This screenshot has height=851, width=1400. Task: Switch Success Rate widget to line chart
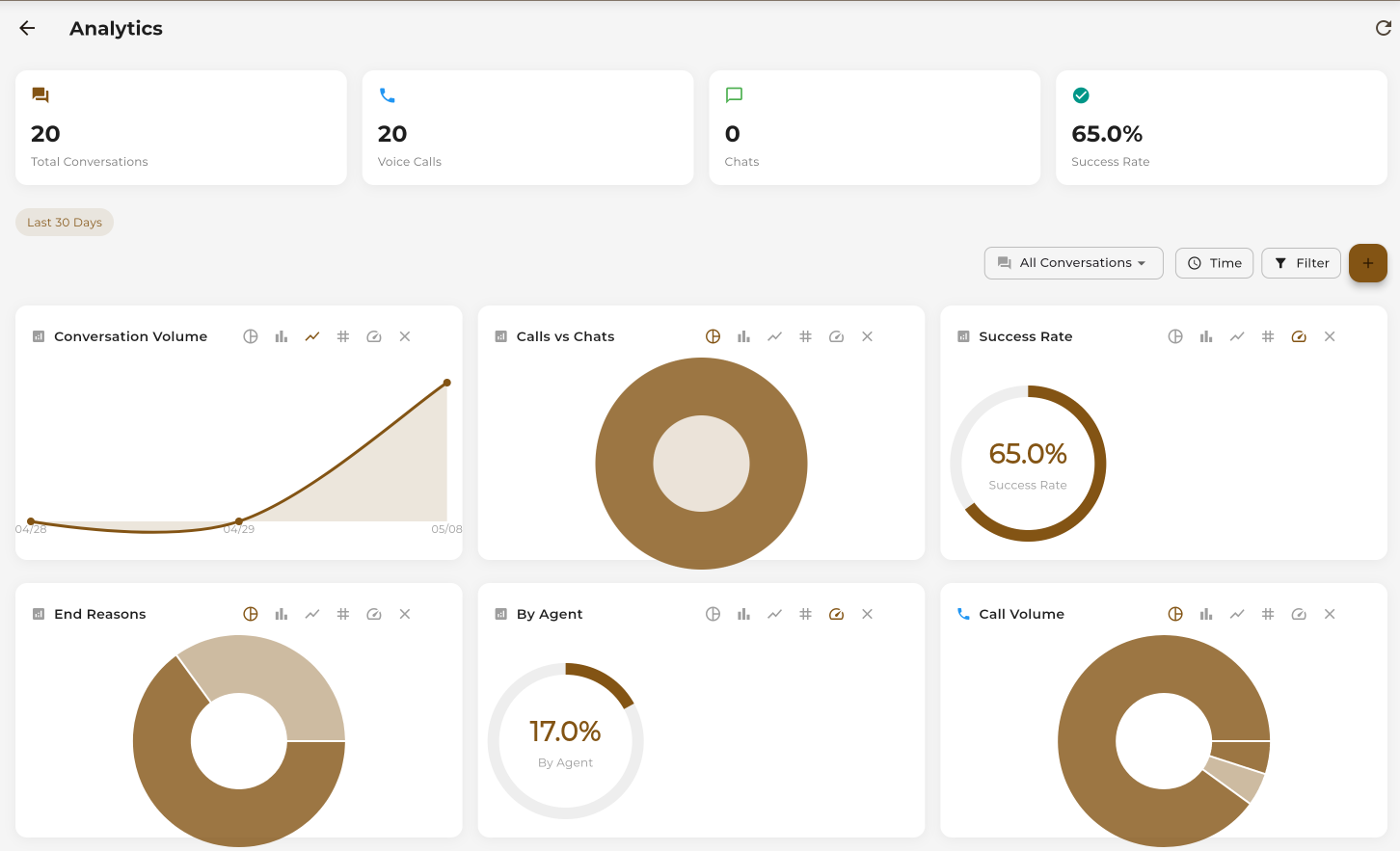[1237, 336]
